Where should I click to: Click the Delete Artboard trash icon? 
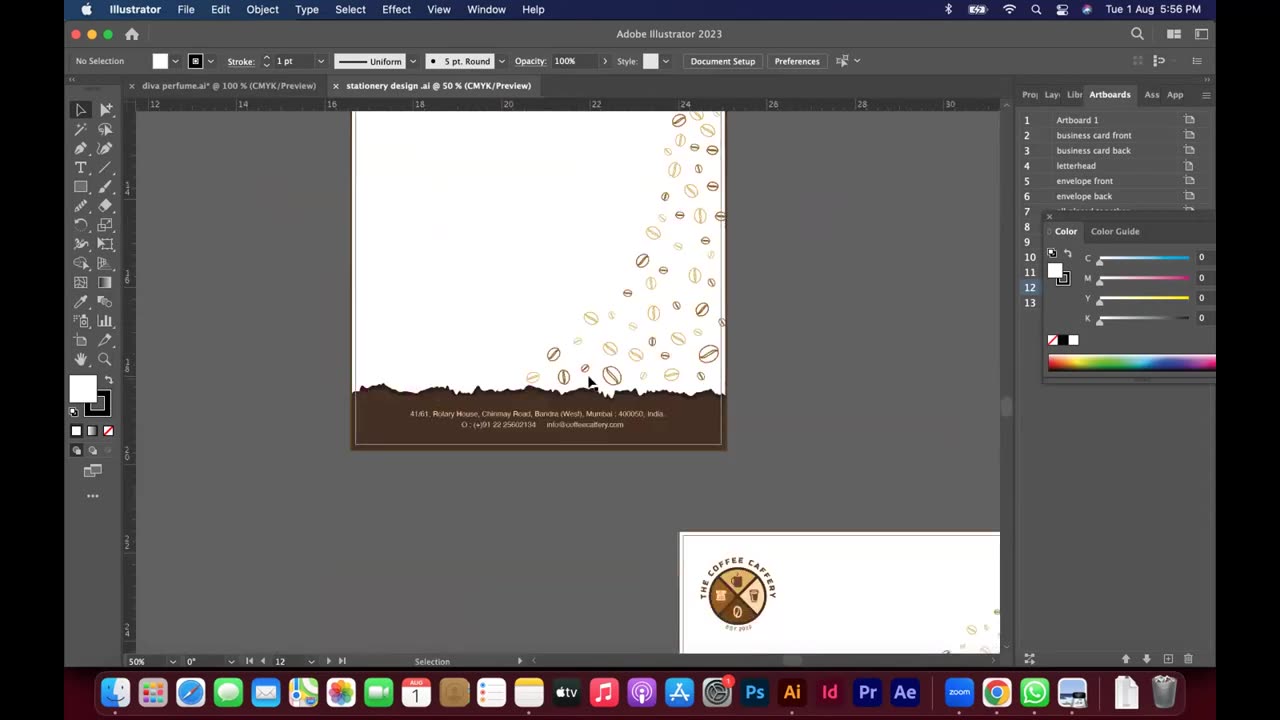(1188, 659)
